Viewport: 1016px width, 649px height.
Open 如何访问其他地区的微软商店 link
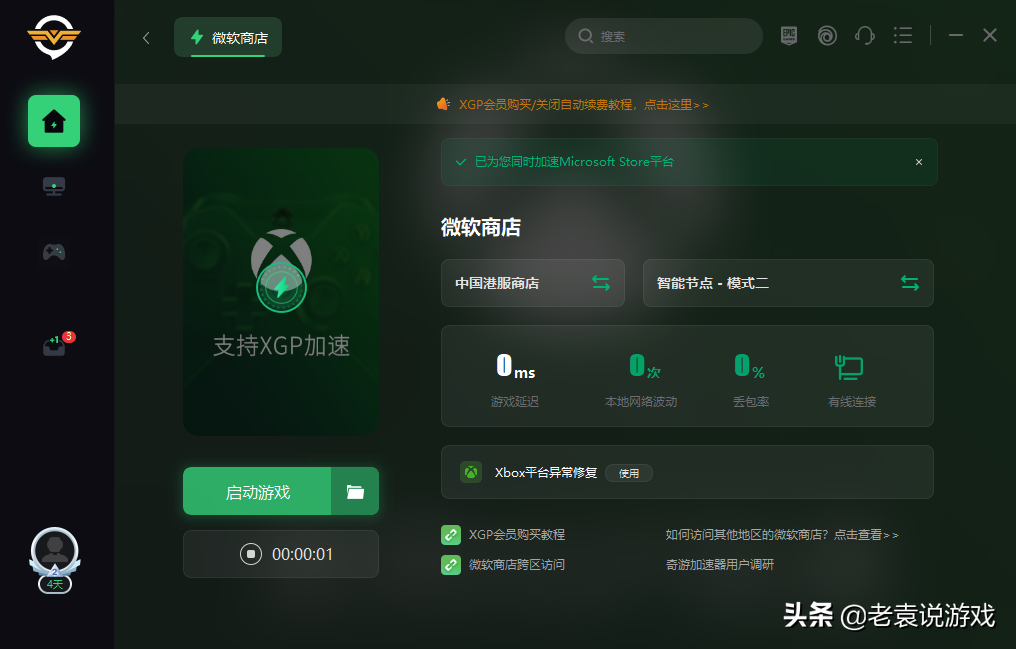pyautogui.click(x=782, y=535)
